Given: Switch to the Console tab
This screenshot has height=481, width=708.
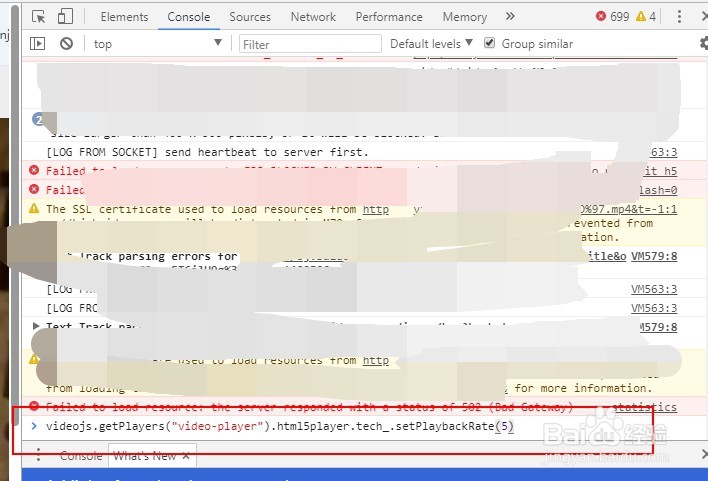Looking at the screenshot, I should pos(189,17).
